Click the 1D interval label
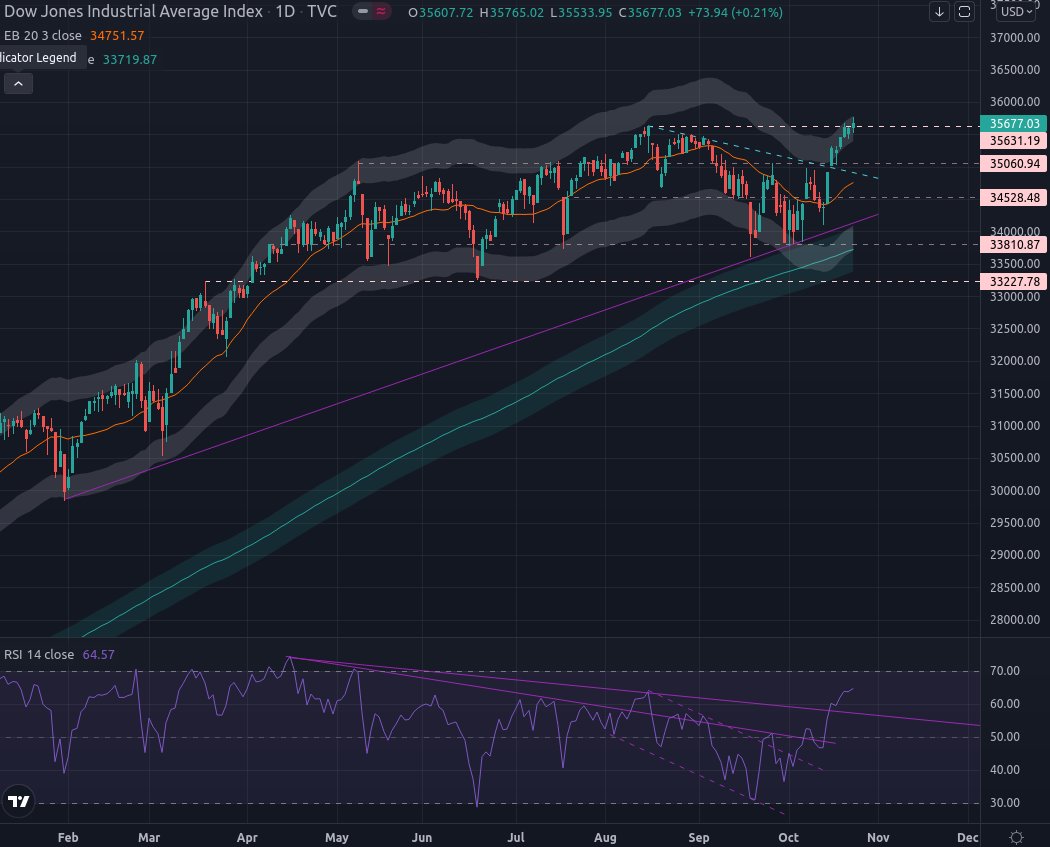The image size is (1050, 847). tap(285, 11)
